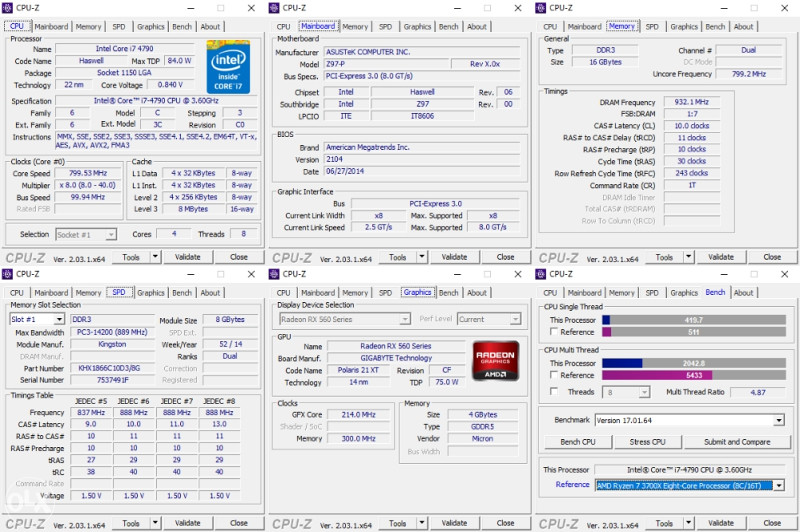The height and width of the screenshot is (532, 800).
Task: Click CPU-Z title icon in Graphics tab window
Action: pyautogui.click(x=274, y=274)
